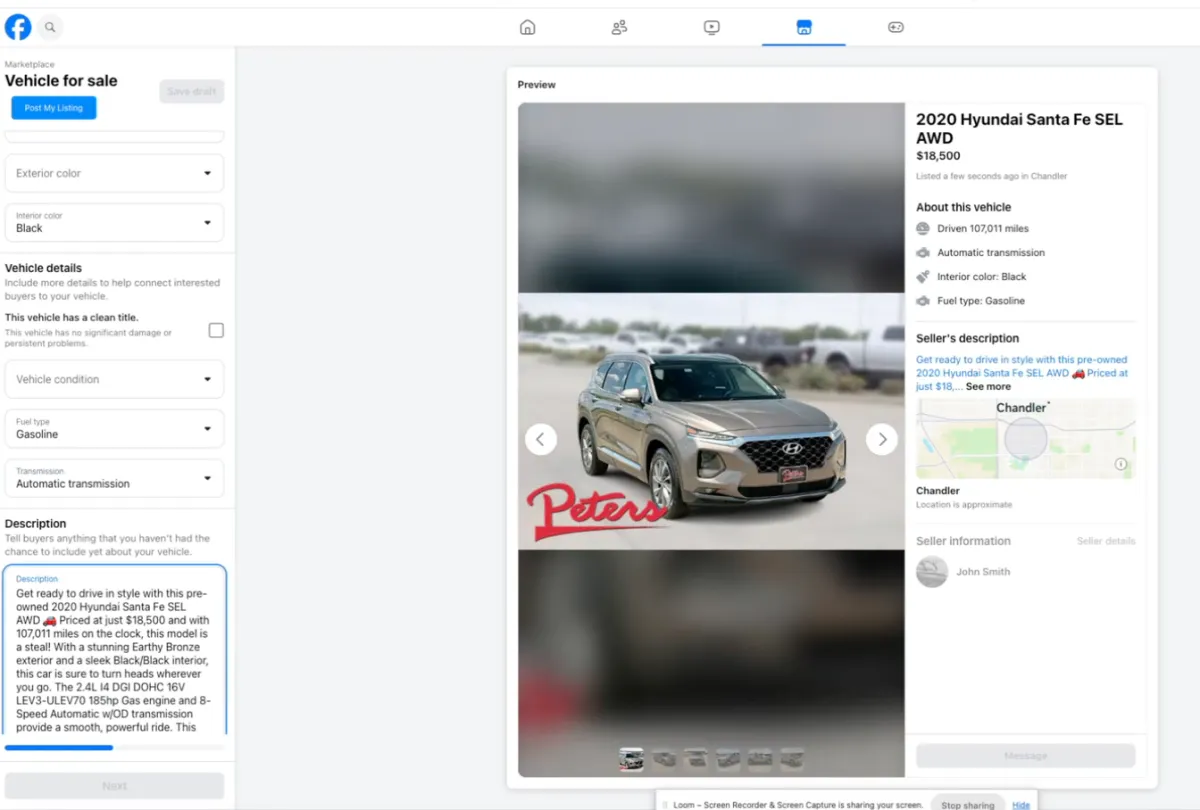Open the Fuel type dropdown
The width and height of the screenshot is (1200, 810).
(114, 428)
